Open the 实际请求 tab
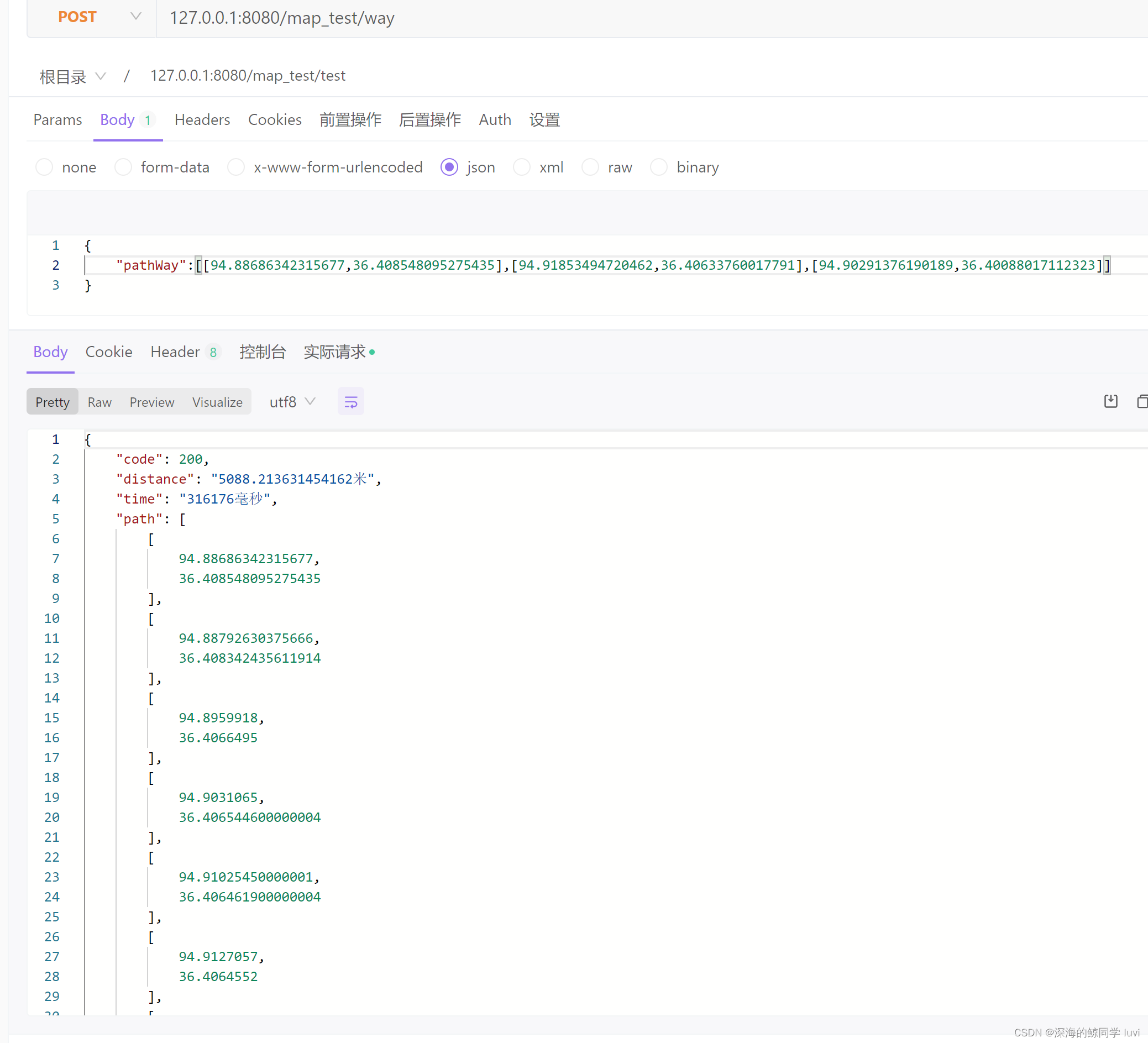1148x1043 pixels. pyautogui.click(x=336, y=352)
